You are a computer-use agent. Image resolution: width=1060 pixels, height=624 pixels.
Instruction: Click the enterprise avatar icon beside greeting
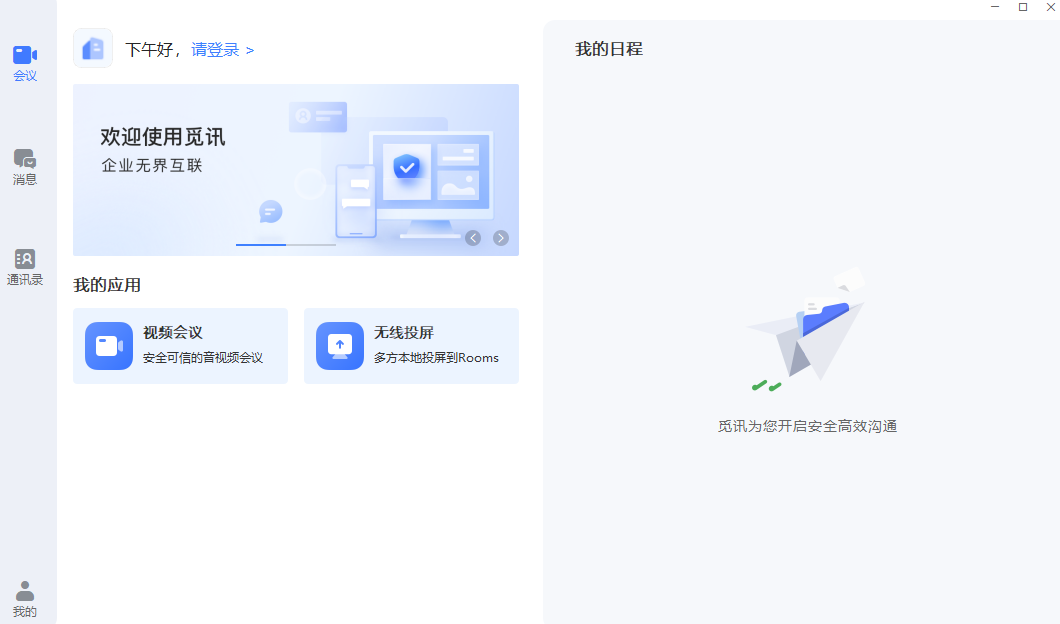point(93,48)
